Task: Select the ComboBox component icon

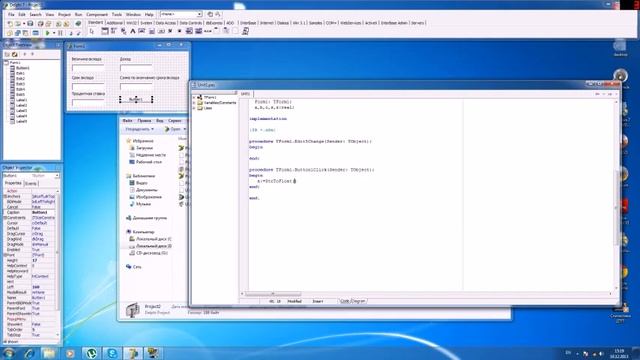Action: (x=198, y=31)
